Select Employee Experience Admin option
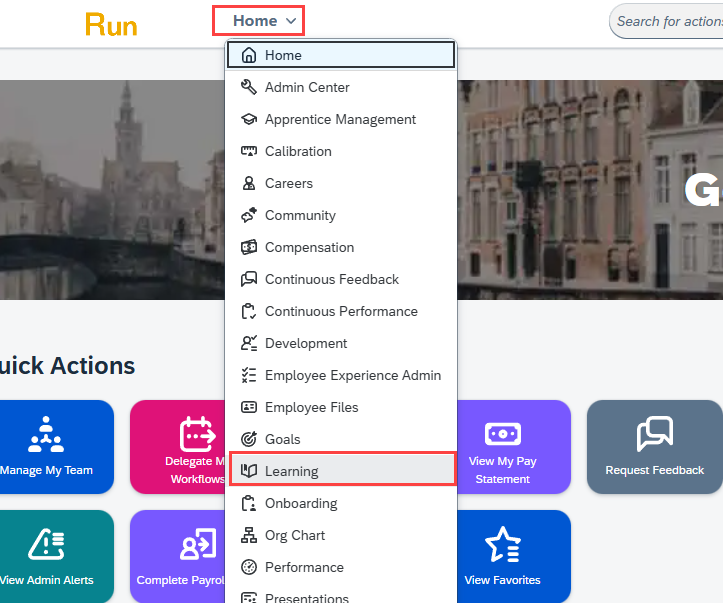The height and width of the screenshot is (603, 723). (352, 375)
